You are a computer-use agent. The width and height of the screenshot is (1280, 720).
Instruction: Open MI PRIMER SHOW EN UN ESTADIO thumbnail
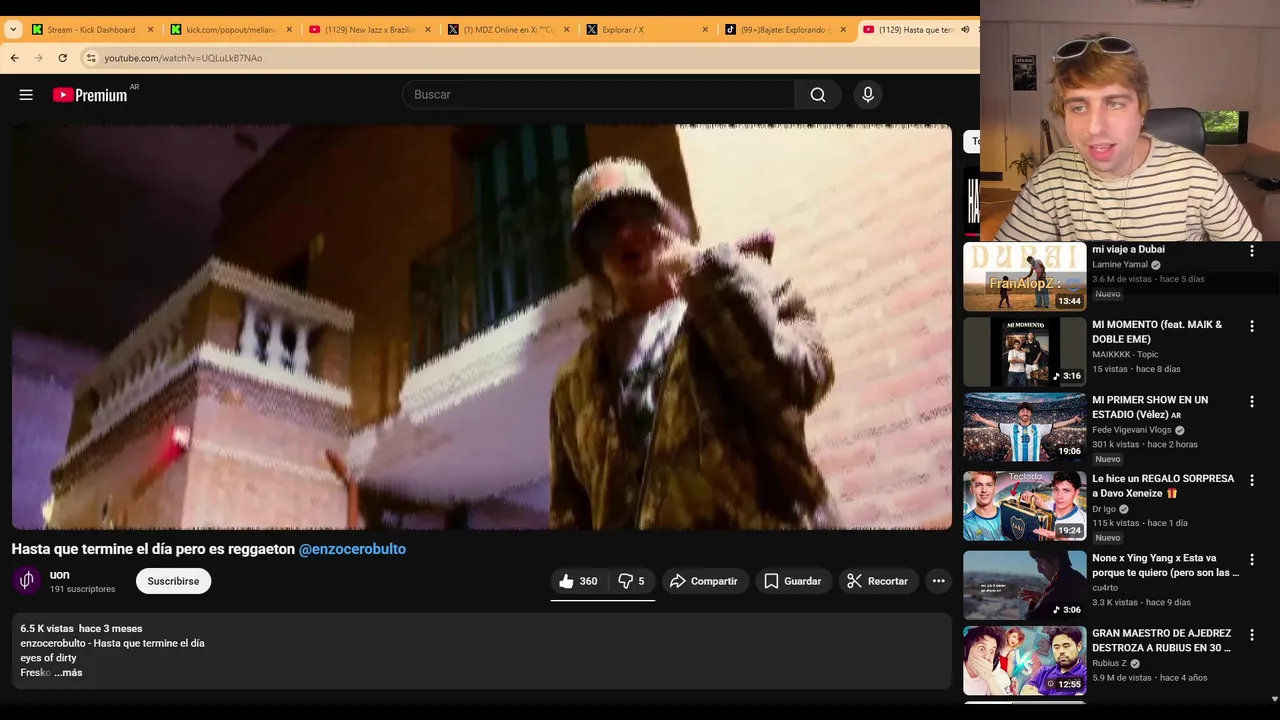click(x=1024, y=427)
